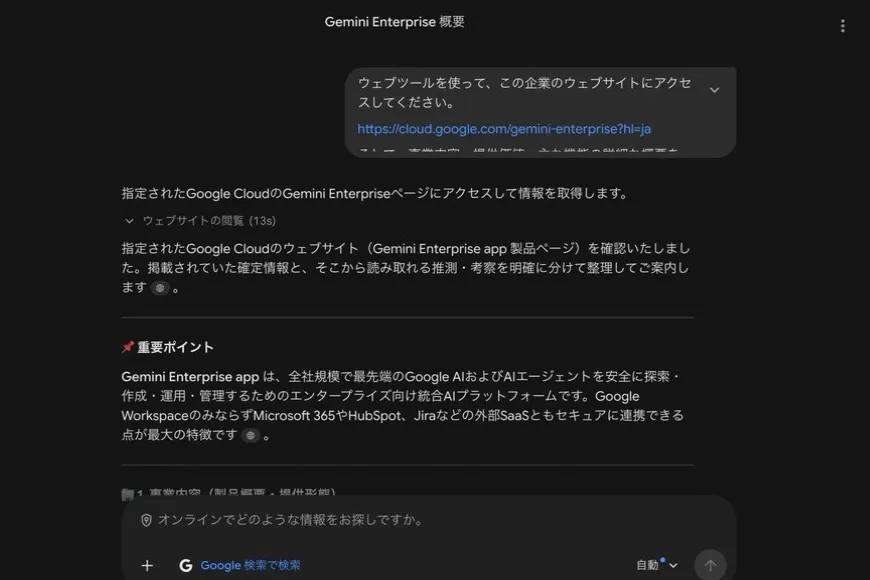
Task: Click the 重要ポイント heading
Action: [x=175, y=347]
